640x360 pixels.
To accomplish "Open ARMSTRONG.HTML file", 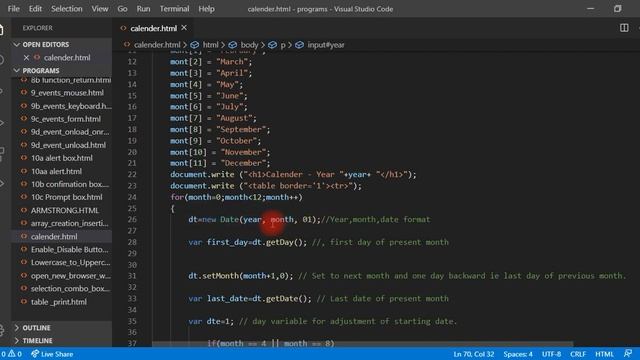I will [64, 210].
